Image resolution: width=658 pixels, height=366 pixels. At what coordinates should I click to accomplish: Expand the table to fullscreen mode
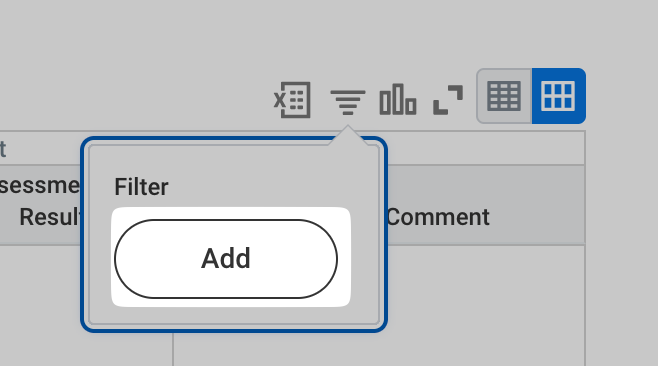[448, 100]
